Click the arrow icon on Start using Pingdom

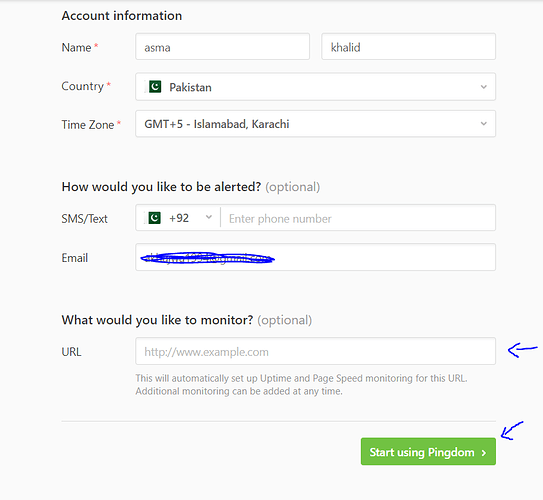tap(484, 453)
